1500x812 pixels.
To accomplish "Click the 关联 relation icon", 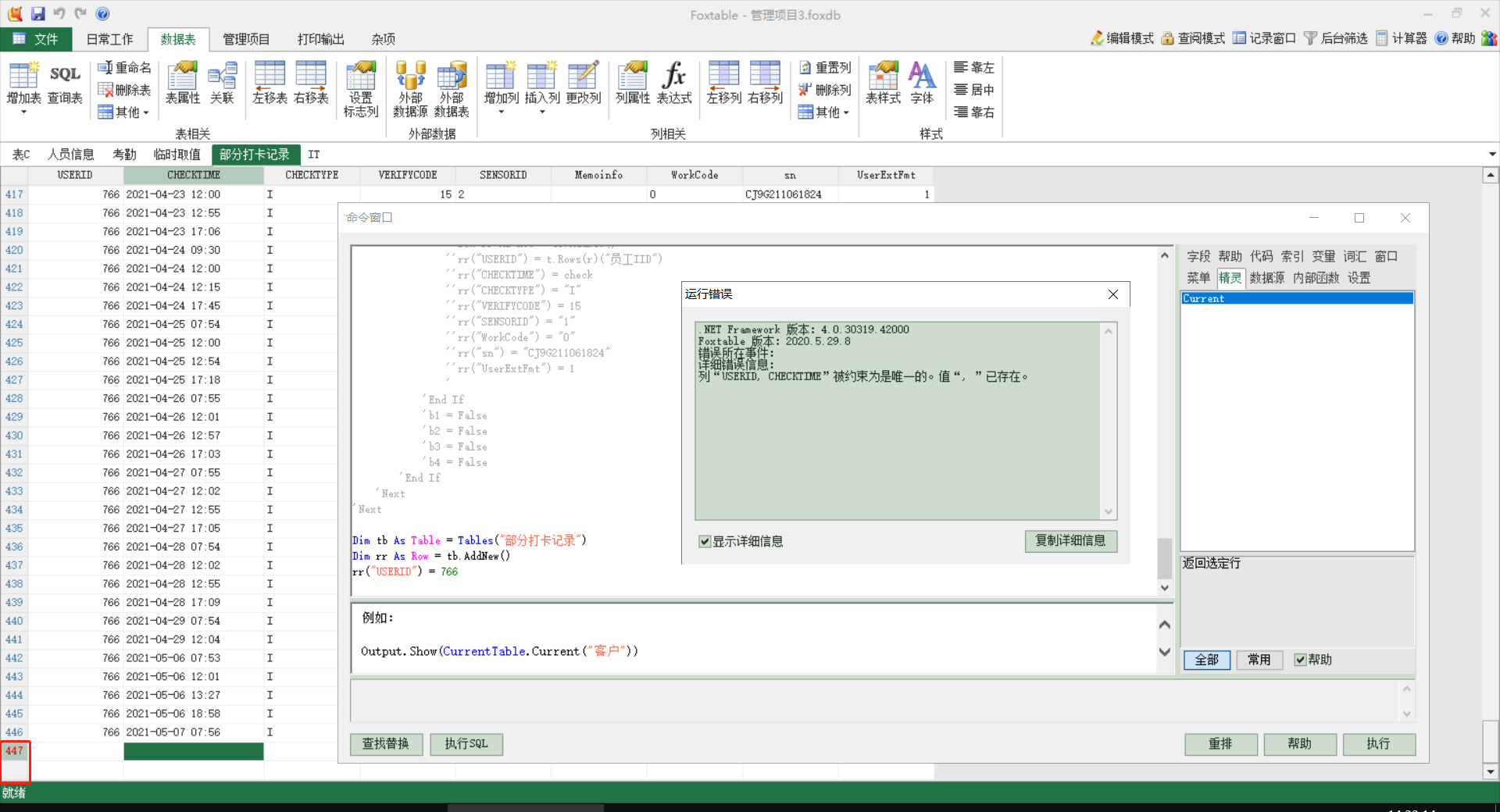I will pos(222,83).
